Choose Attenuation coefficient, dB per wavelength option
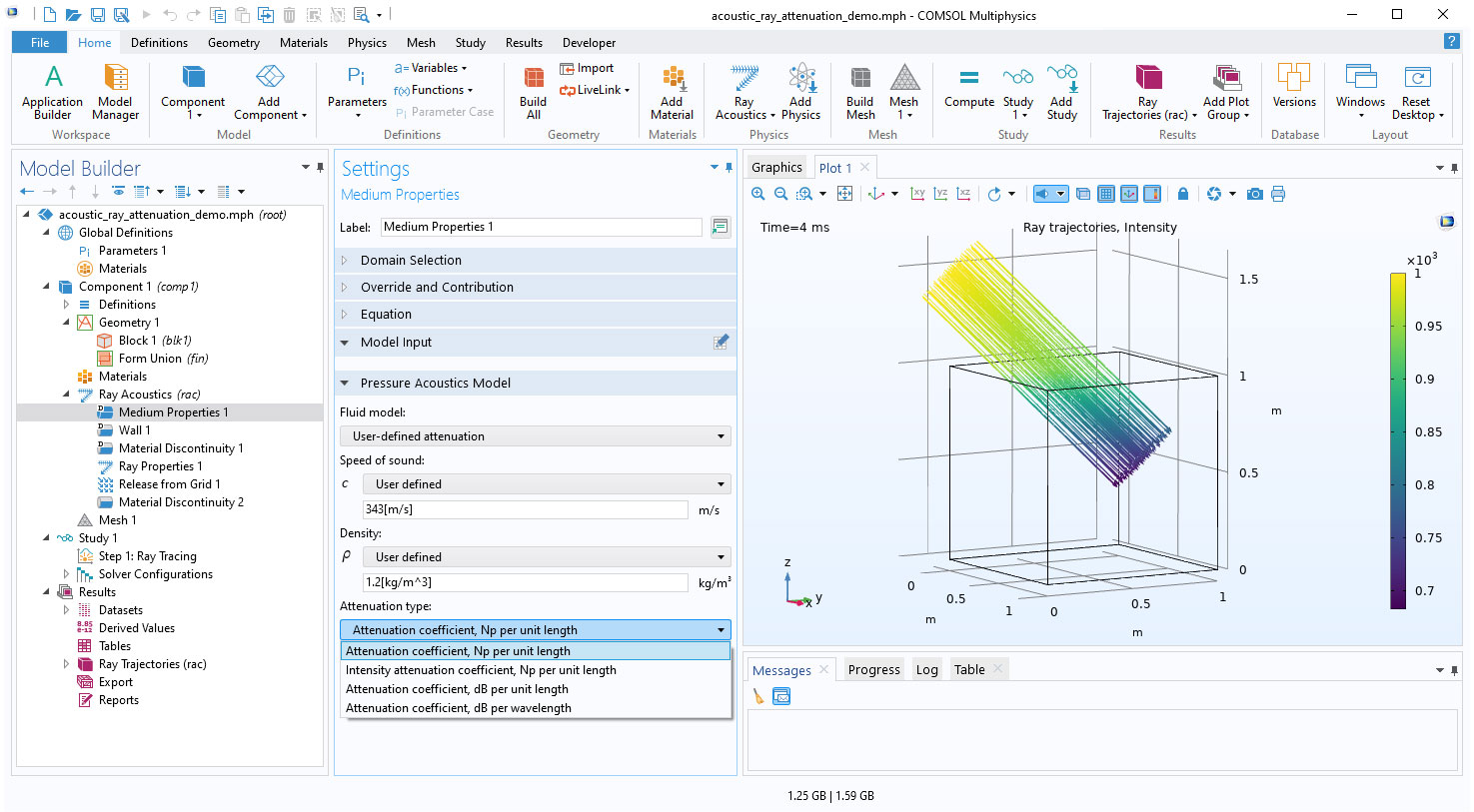 point(459,708)
